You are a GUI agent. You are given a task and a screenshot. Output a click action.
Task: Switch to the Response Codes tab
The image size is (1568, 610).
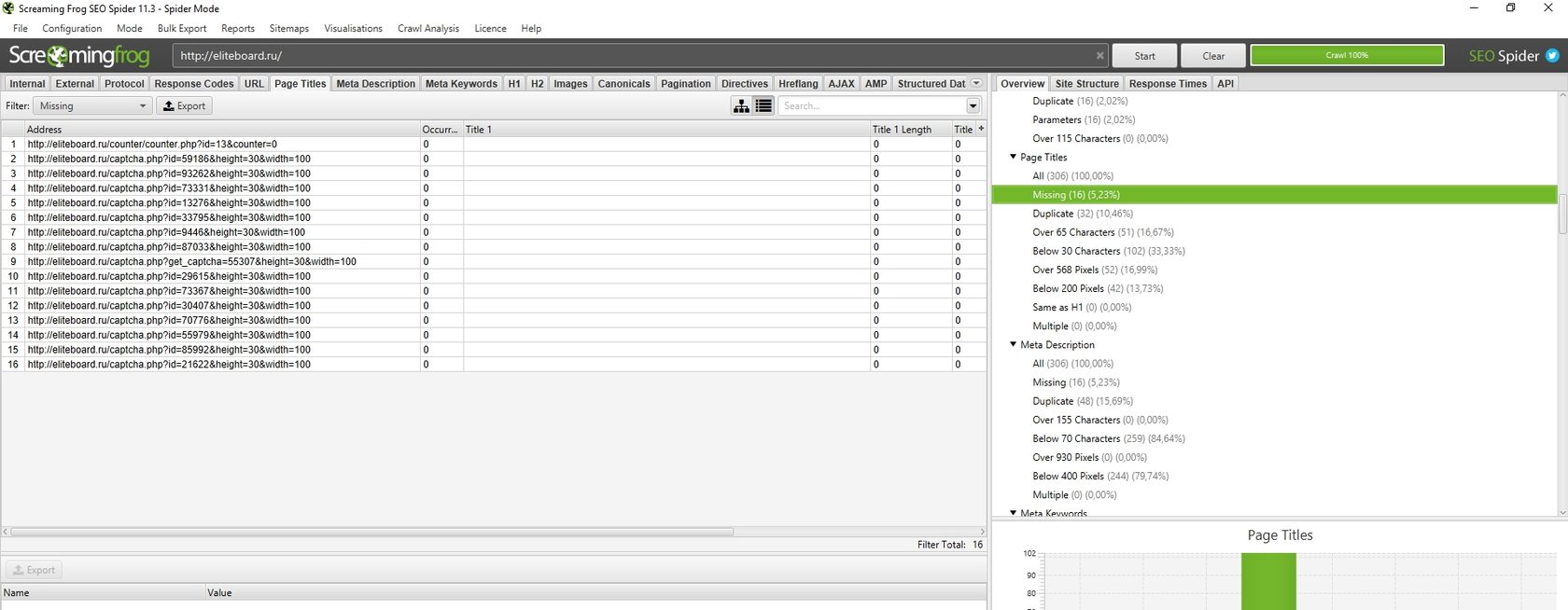[x=194, y=83]
